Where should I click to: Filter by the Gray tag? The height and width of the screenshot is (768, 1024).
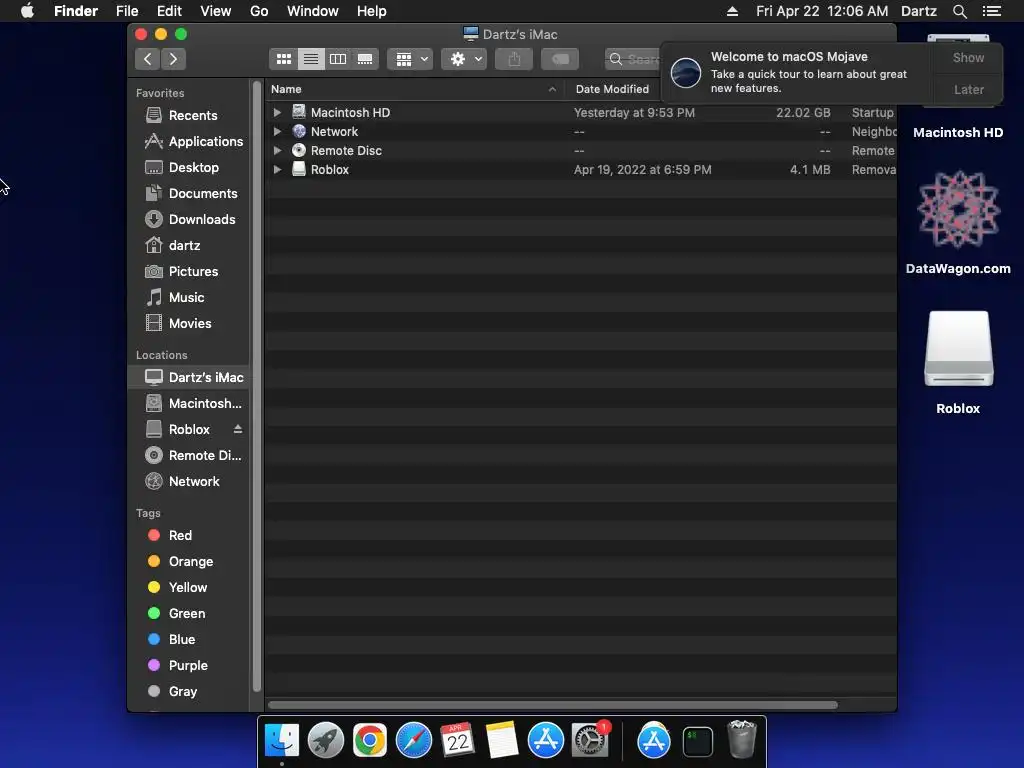point(188,692)
